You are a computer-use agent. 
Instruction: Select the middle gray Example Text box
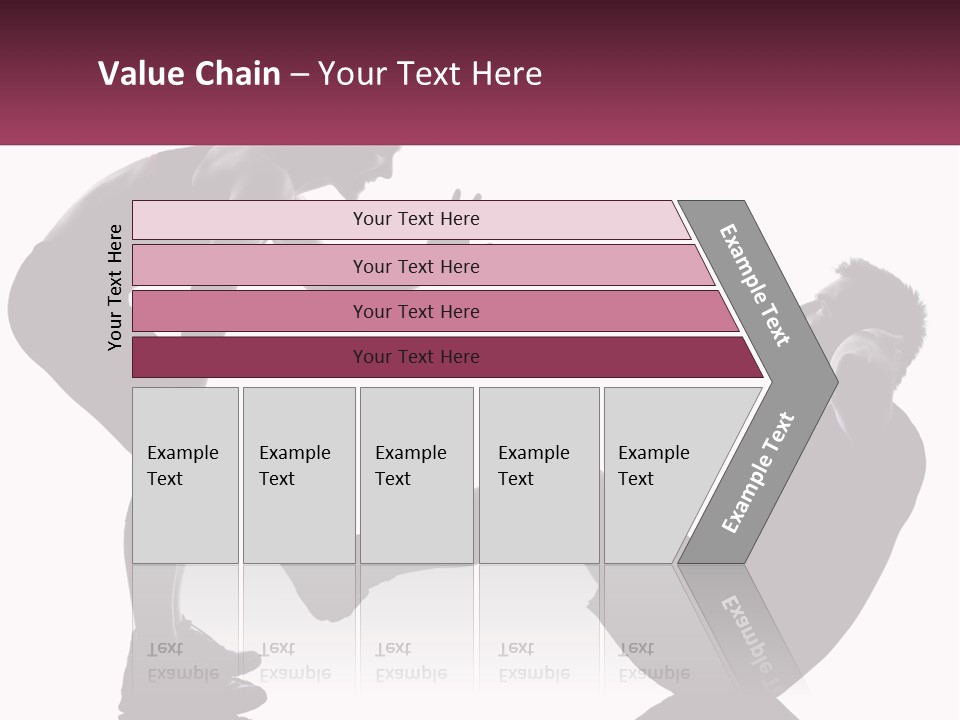point(416,474)
